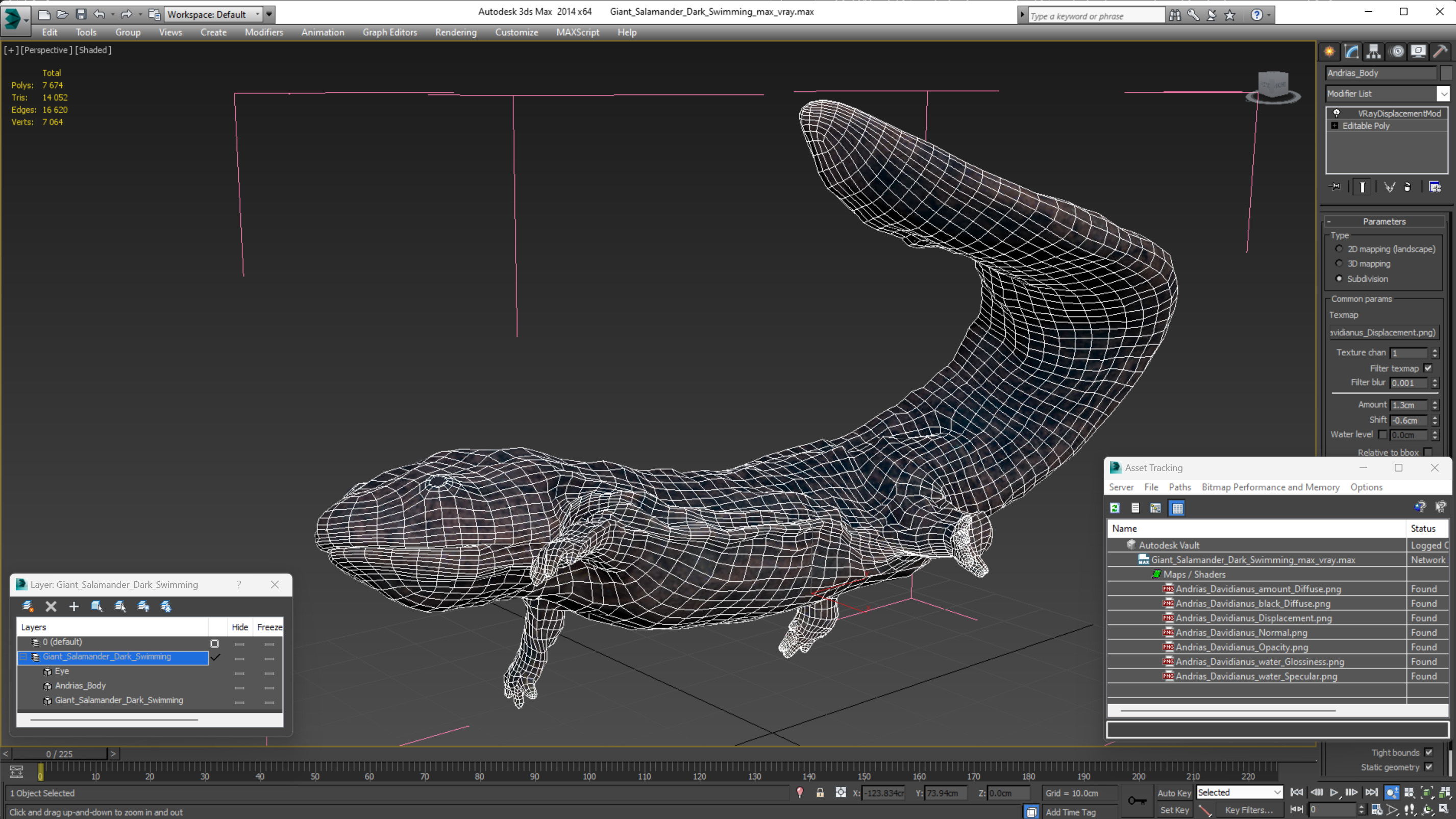This screenshot has width=1456, height=819.
Task: Open the Rendering menu
Action: tap(456, 32)
